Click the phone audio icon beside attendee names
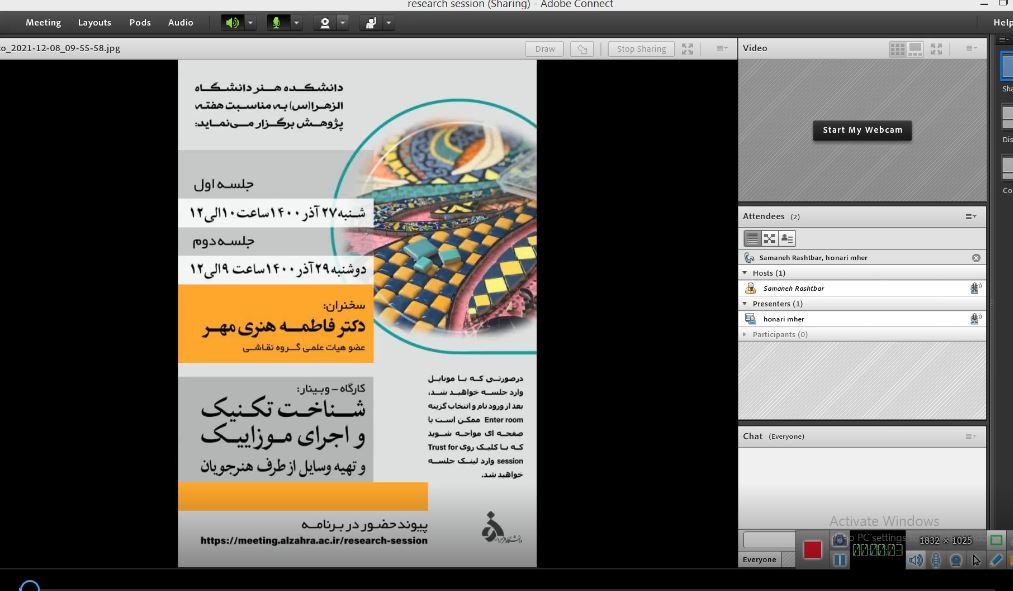The height and width of the screenshot is (591, 1013). (x=749, y=258)
